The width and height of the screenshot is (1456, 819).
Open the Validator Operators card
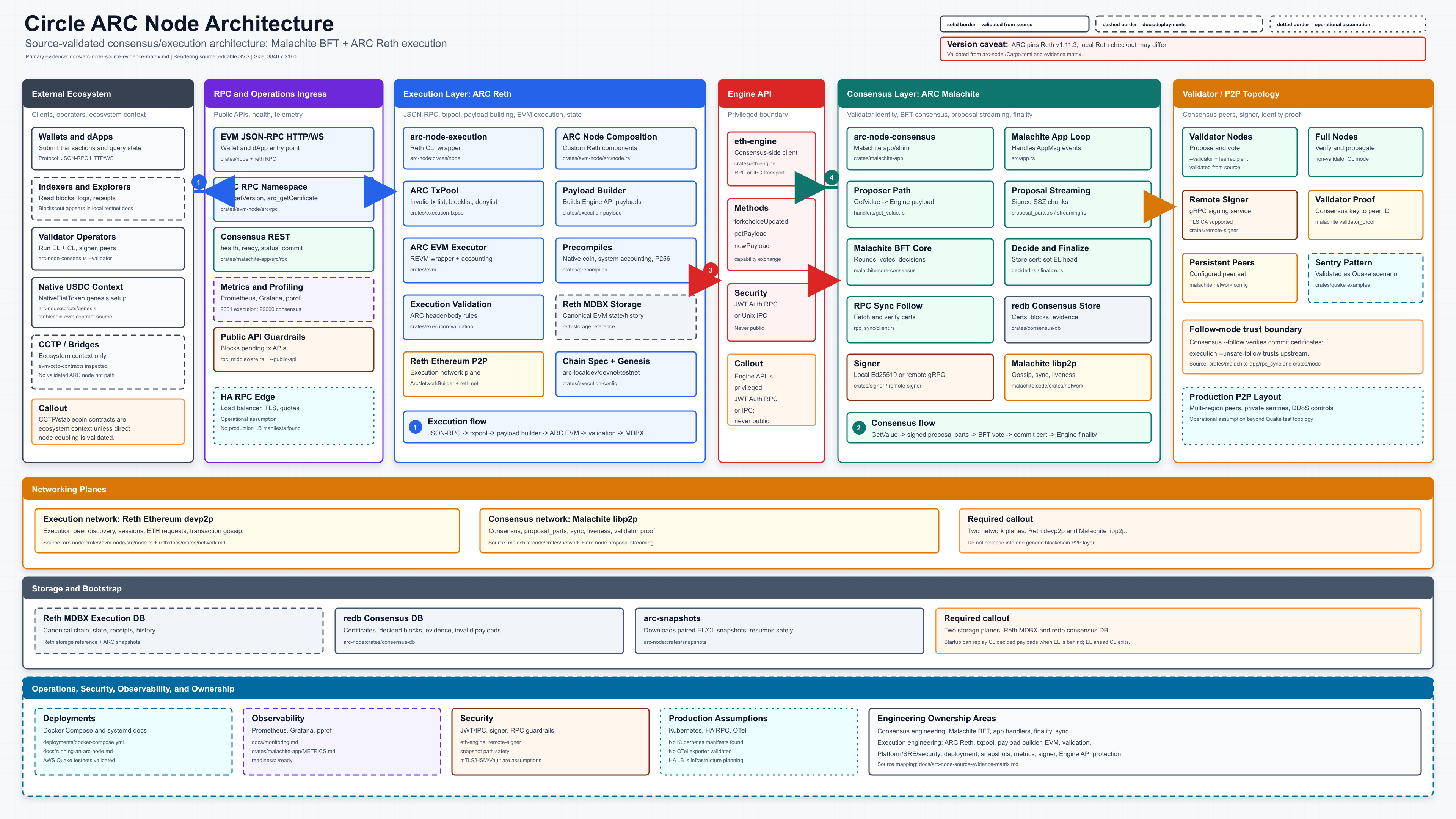pyautogui.click(x=108, y=249)
